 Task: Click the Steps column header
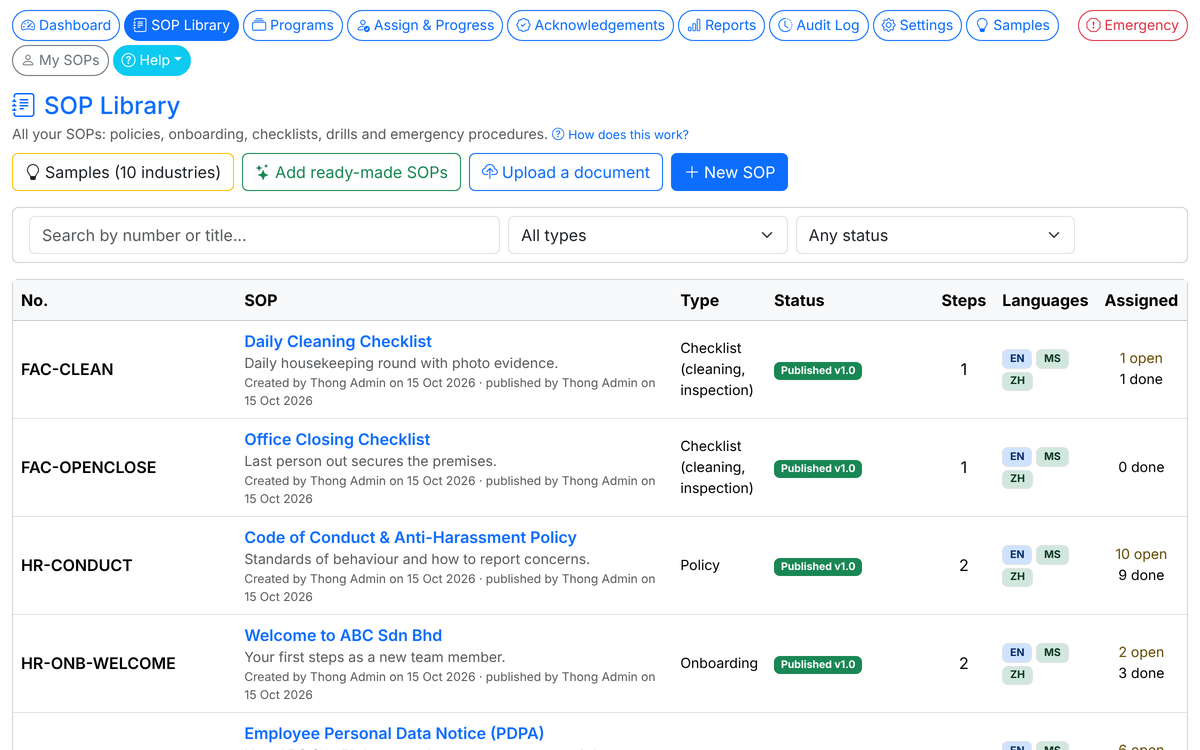pyautogui.click(x=963, y=300)
